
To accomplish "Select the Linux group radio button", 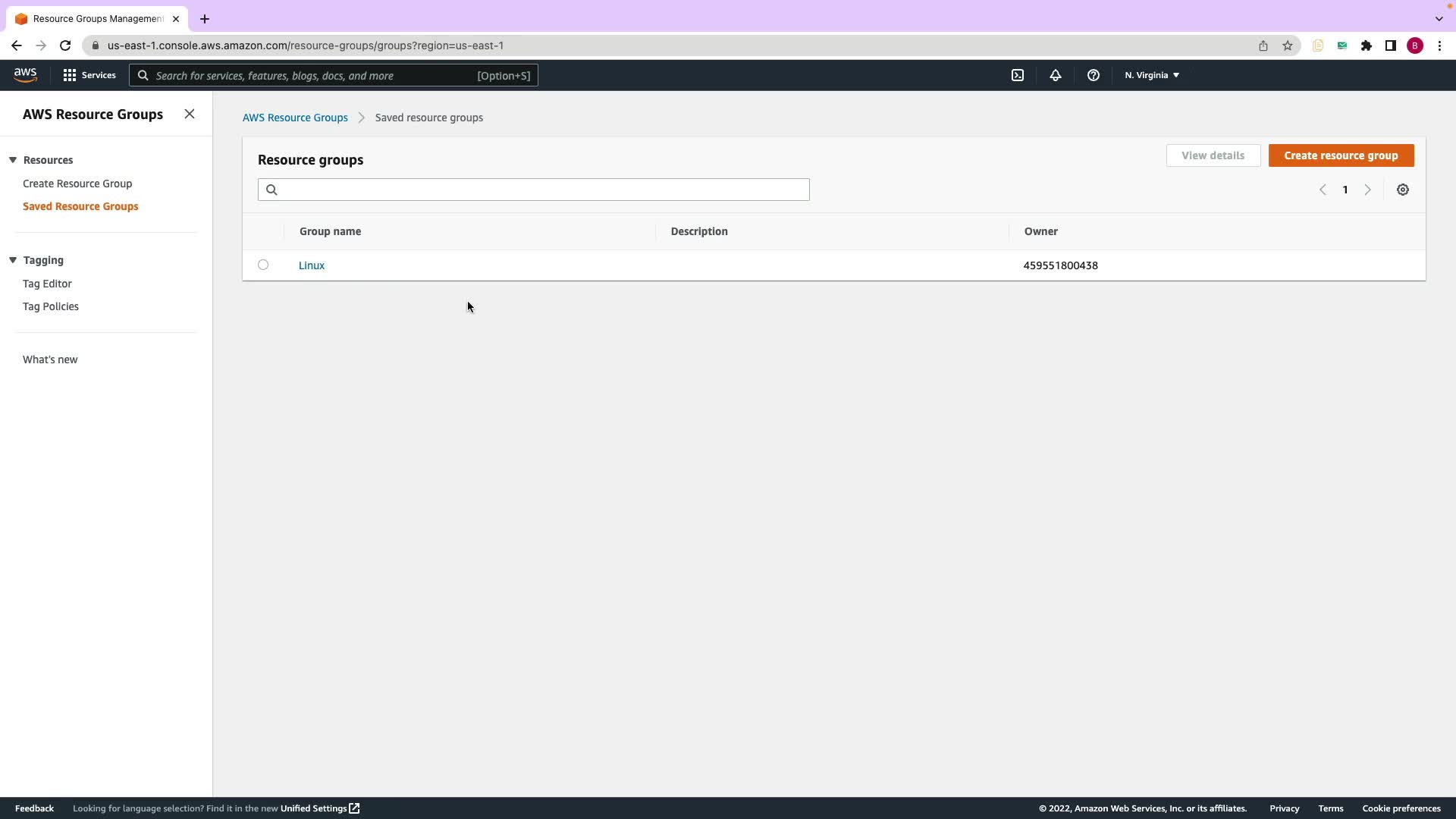I will (263, 265).
